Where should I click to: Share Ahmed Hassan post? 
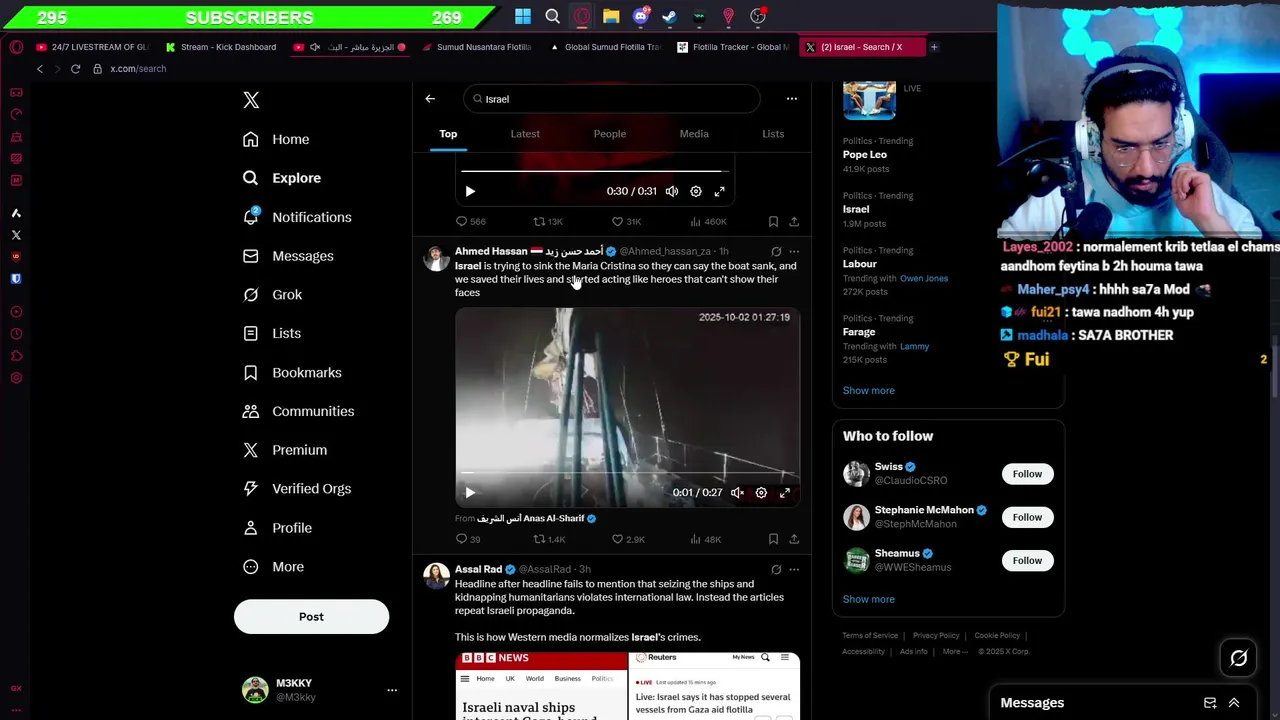(x=794, y=540)
